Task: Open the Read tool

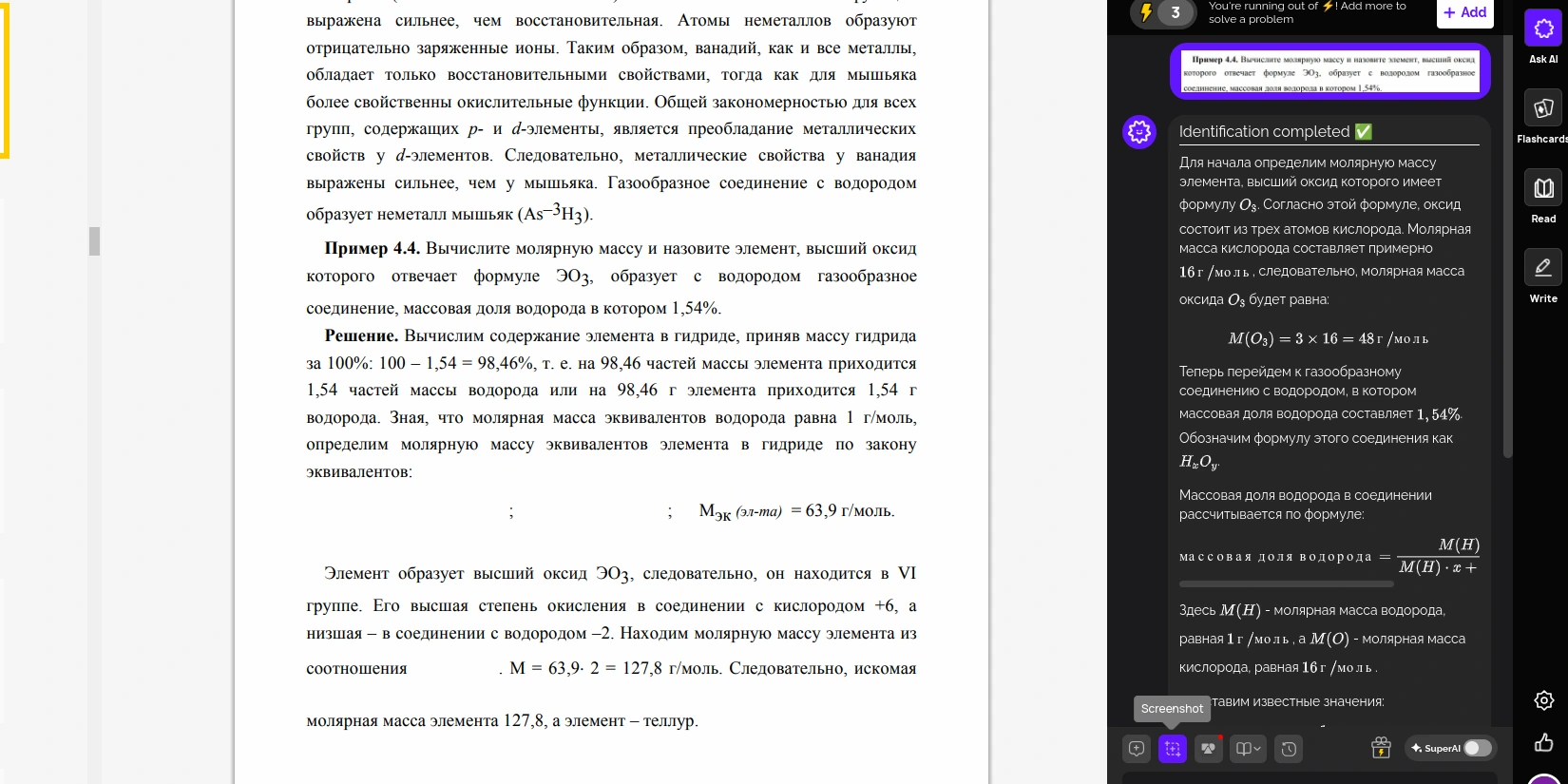Action: click(x=1543, y=188)
